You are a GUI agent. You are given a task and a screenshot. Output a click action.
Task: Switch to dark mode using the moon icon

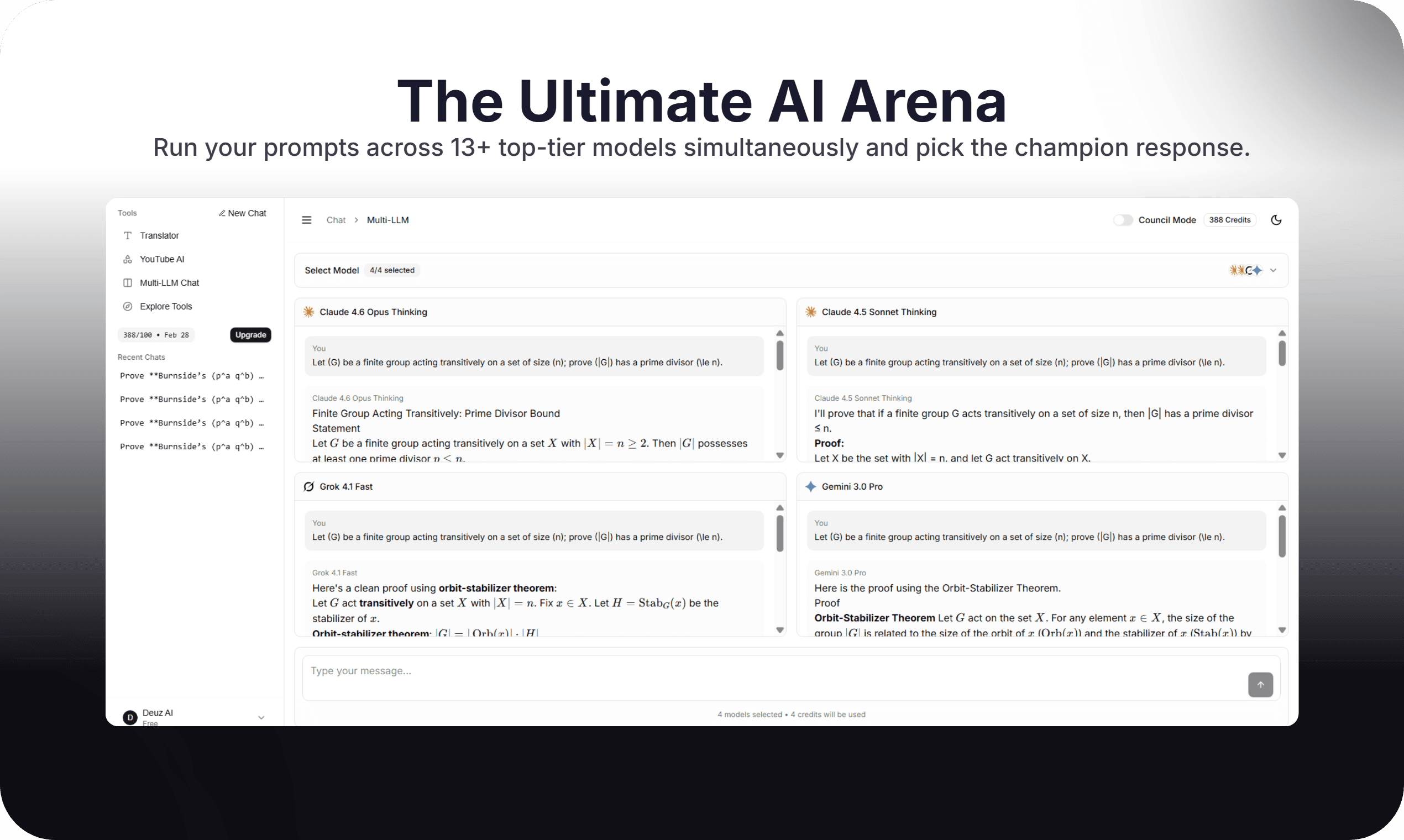pos(1277,219)
